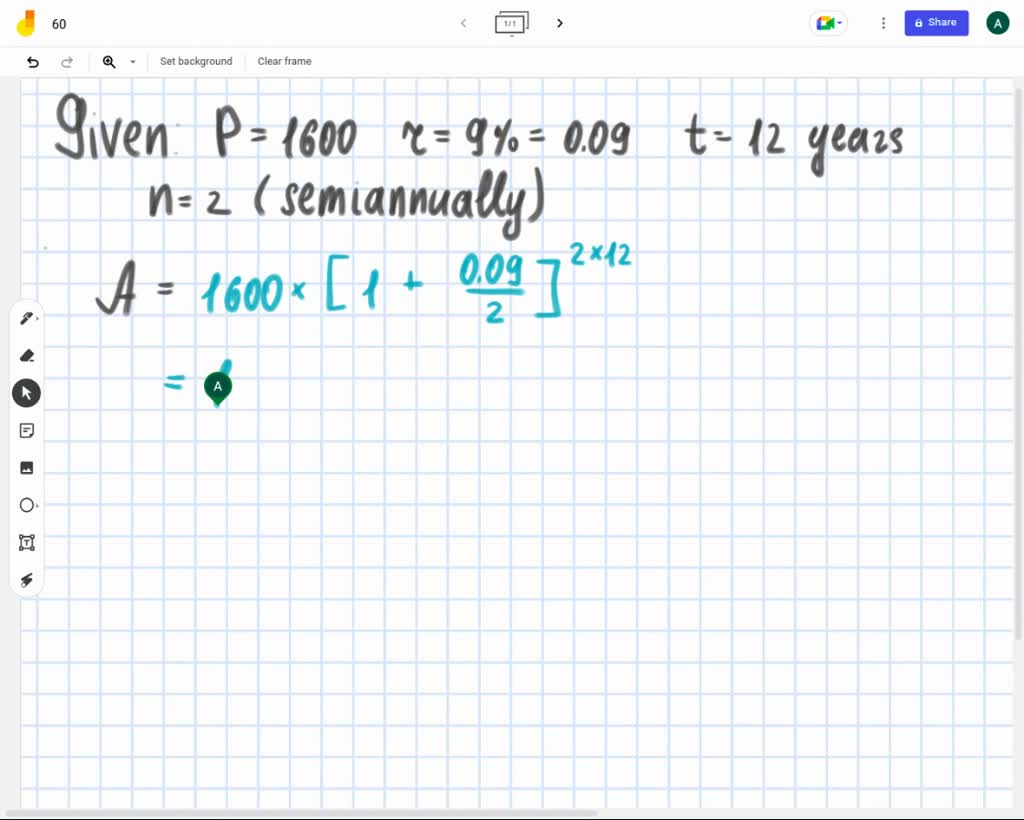Undo the last stroke

click(x=32, y=61)
